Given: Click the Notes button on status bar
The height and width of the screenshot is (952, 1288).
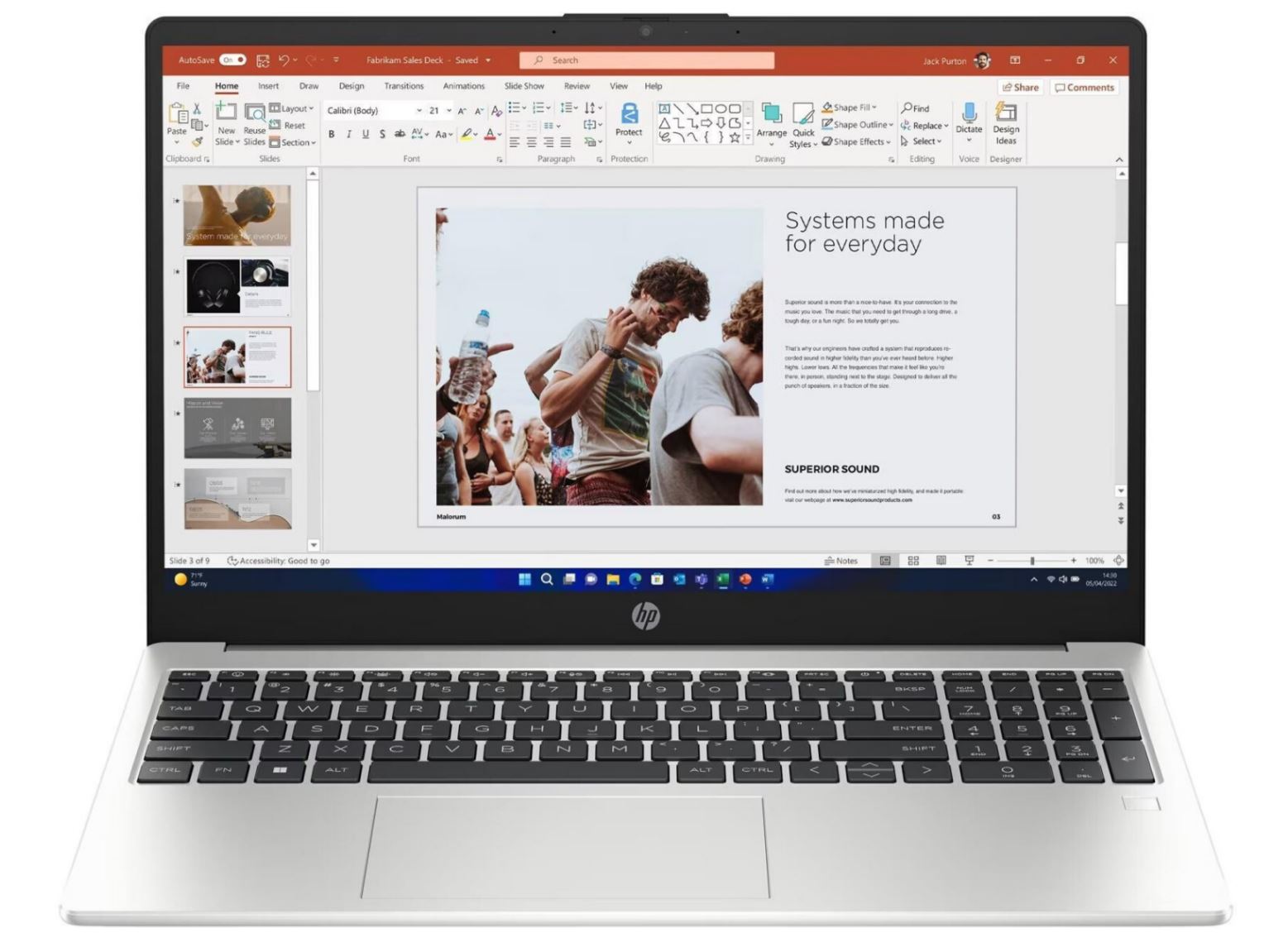Looking at the screenshot, I should (x=843, y=560).
